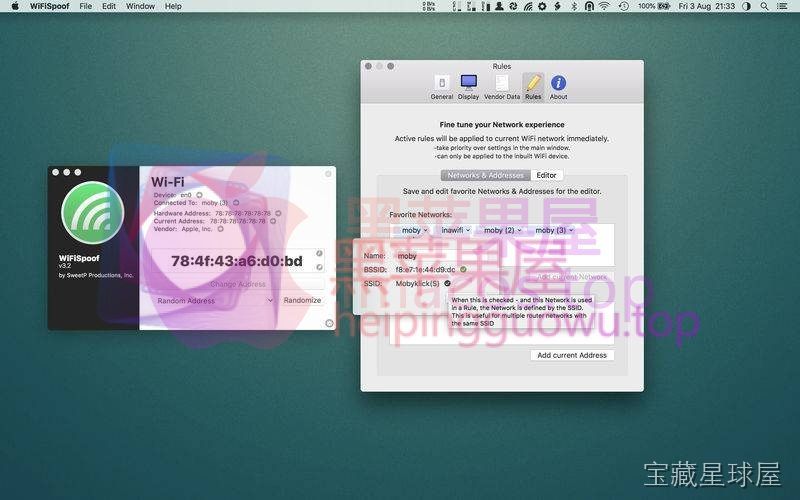Click the icon beside Connected To moby (3)
Screen dimensions: 800x500
(x=236, y=203)
